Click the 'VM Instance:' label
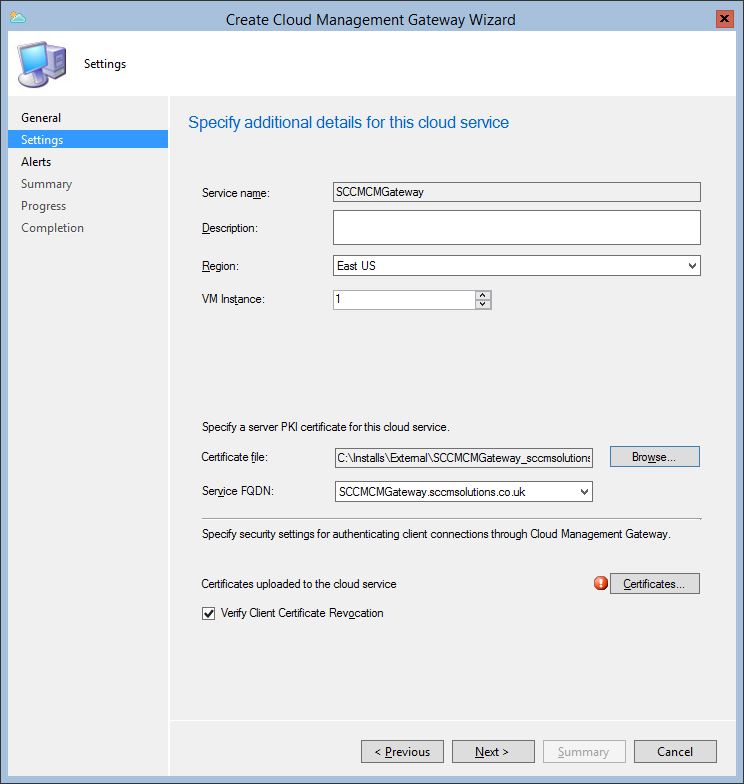Screen dimensions: 744x784 [x=233, y=299]
